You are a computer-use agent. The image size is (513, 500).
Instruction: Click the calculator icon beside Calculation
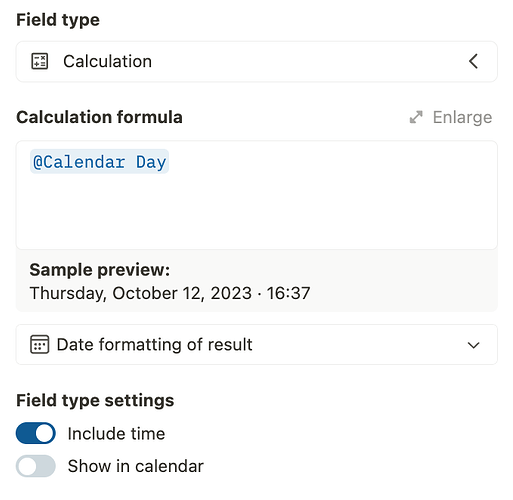pyautogui.click(x=40, y=61)
